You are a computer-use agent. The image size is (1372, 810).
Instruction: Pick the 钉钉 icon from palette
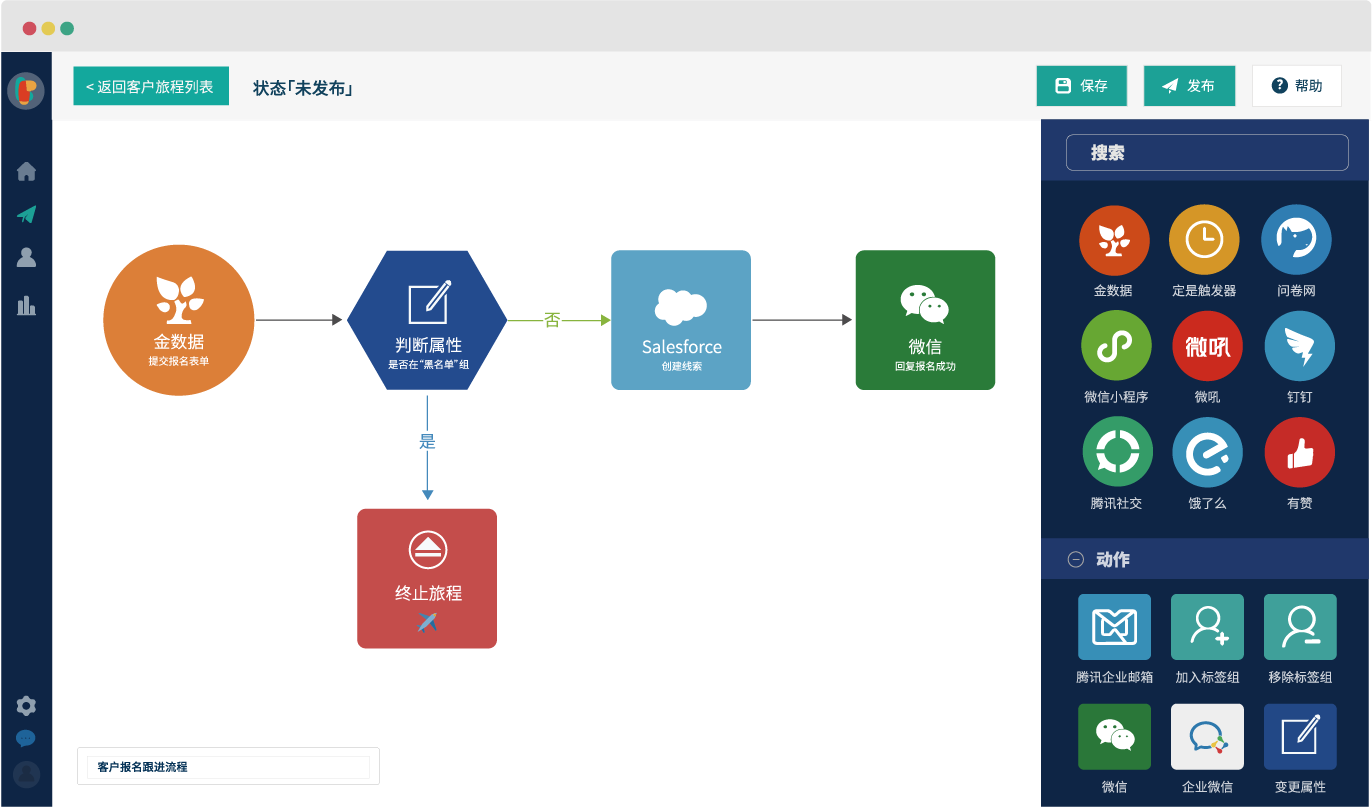1300,346
